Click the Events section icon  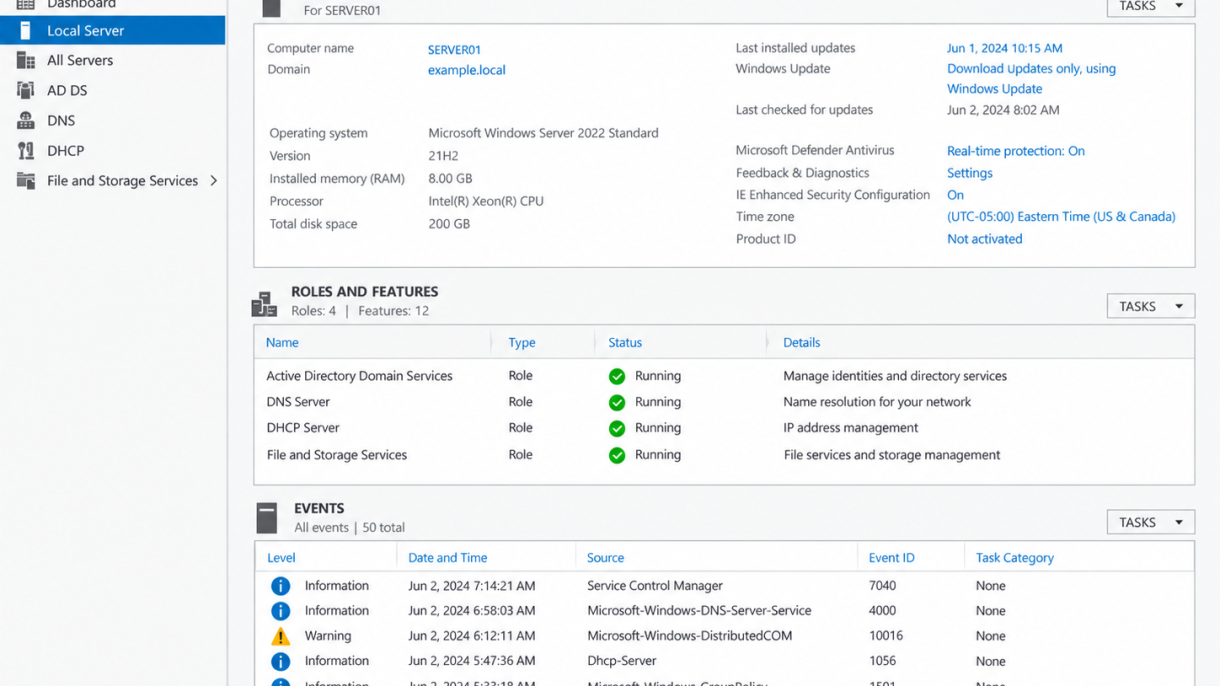pos(266,517)
